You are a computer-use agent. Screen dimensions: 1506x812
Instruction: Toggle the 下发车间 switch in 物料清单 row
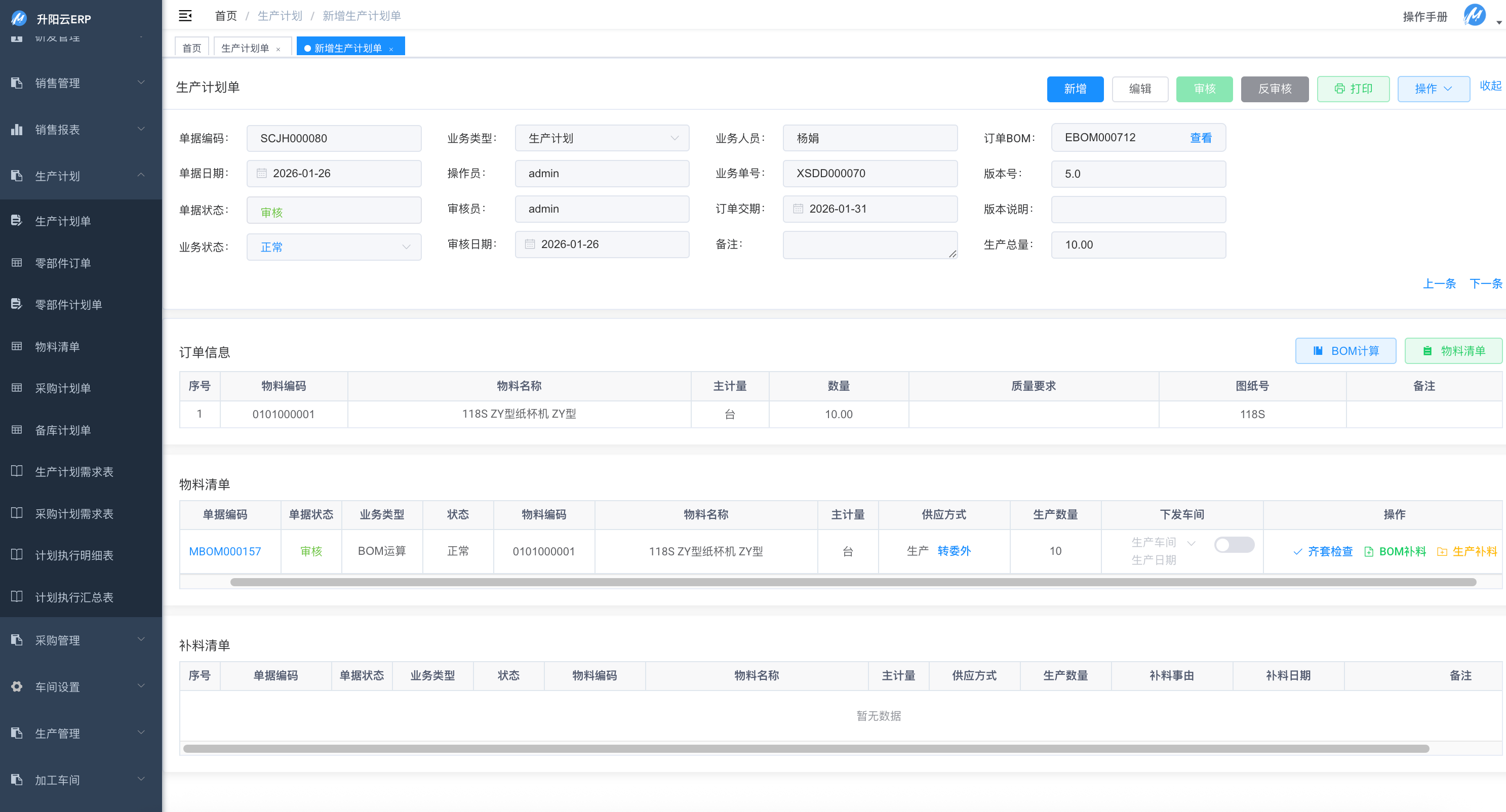(1234, 545)
